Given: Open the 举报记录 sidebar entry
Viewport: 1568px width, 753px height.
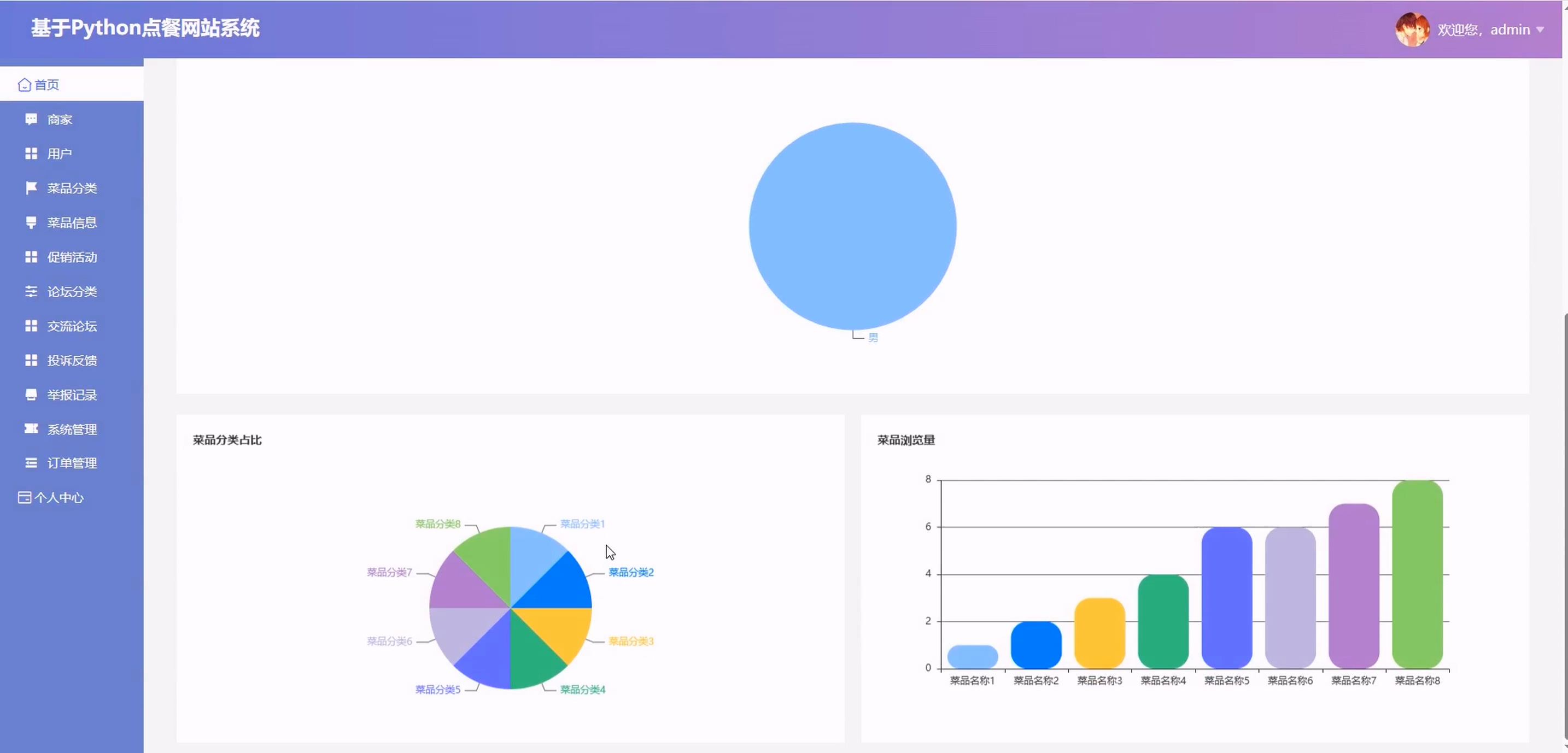Looking at the screenshot, I should 72,395.
